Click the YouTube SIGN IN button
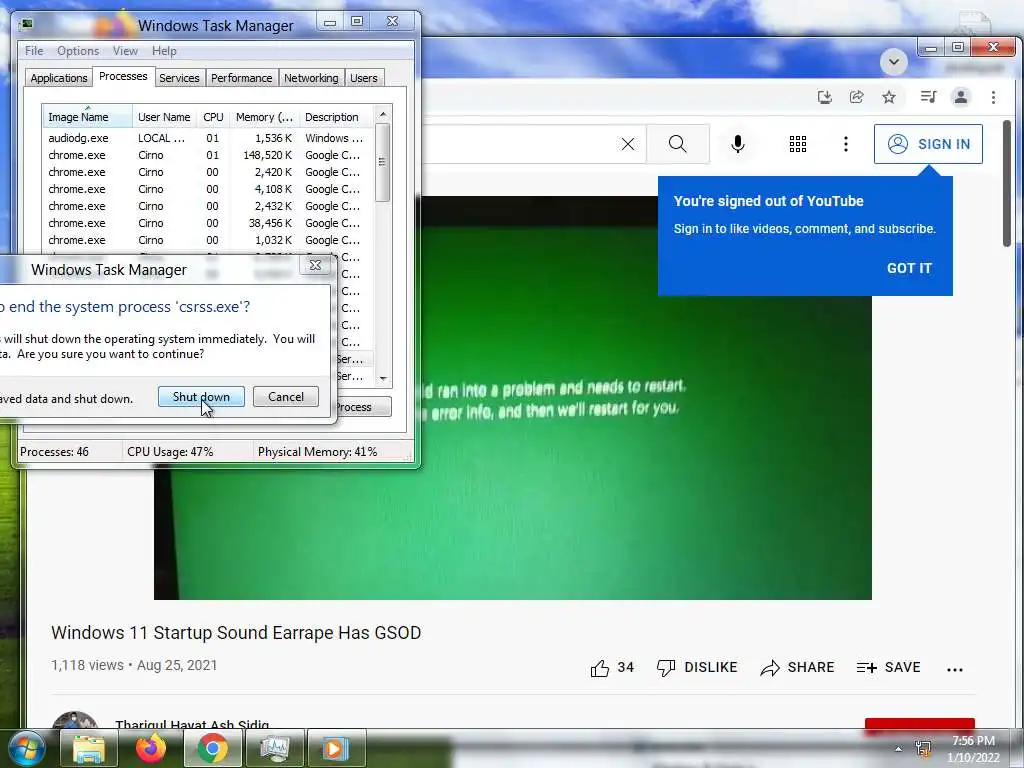The height and width of the screenshot is (768, 1024). pos(928,144)
